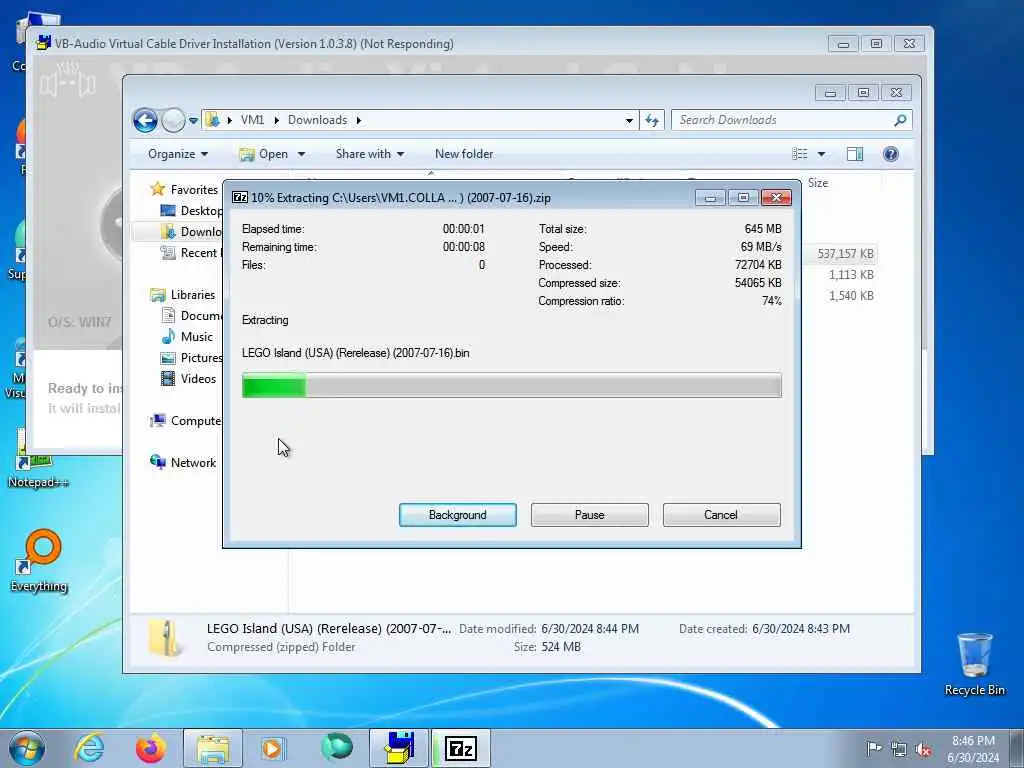The image size is (1024, 768).
Task: Open the Organize menu
Action: coord(178,154)
